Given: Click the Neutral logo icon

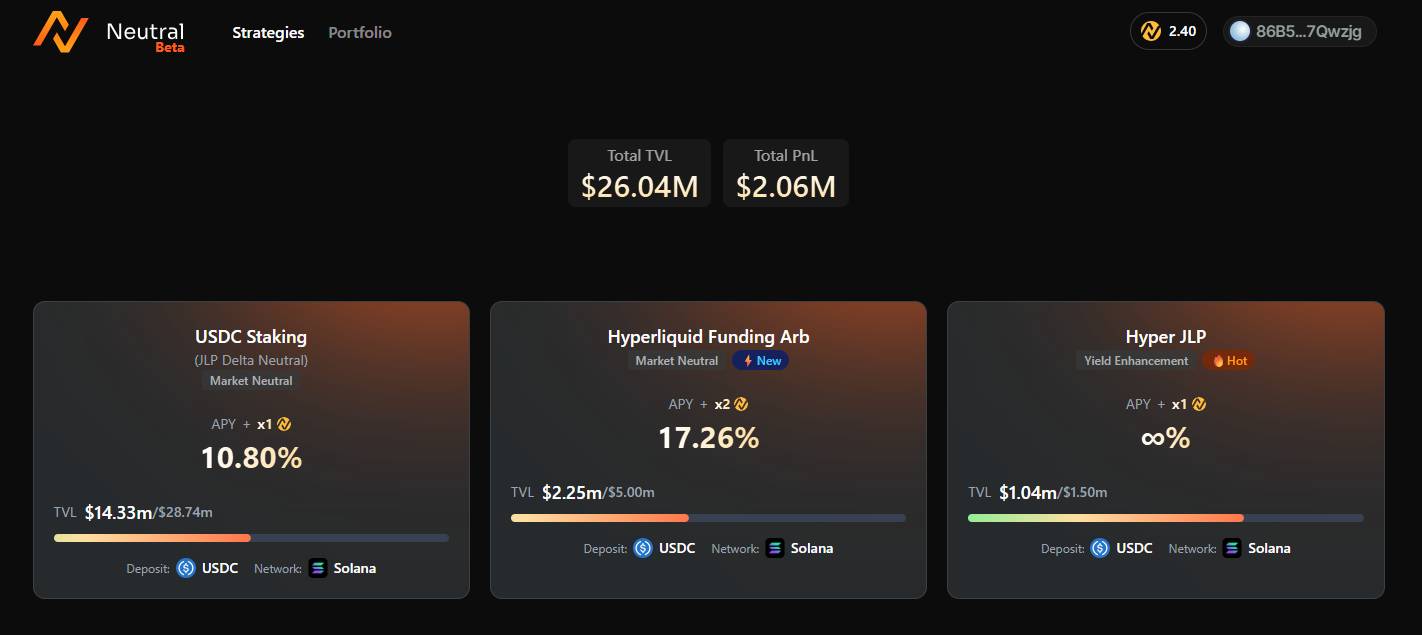Looking at the screenshot, I should coord(61,32).
